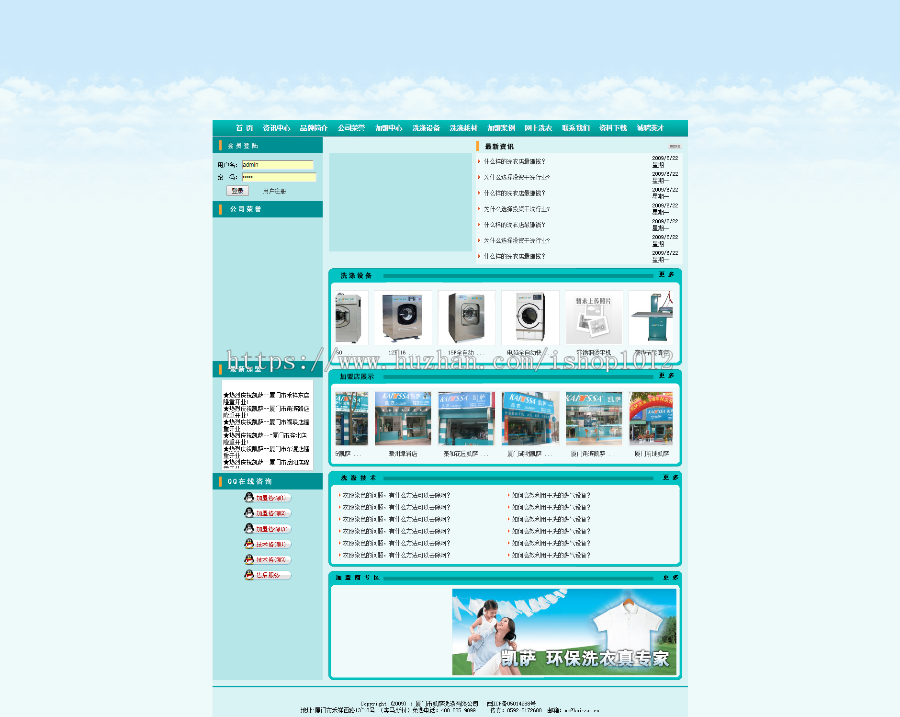Open first right-column article under 洗涤技术

point(551,495)
